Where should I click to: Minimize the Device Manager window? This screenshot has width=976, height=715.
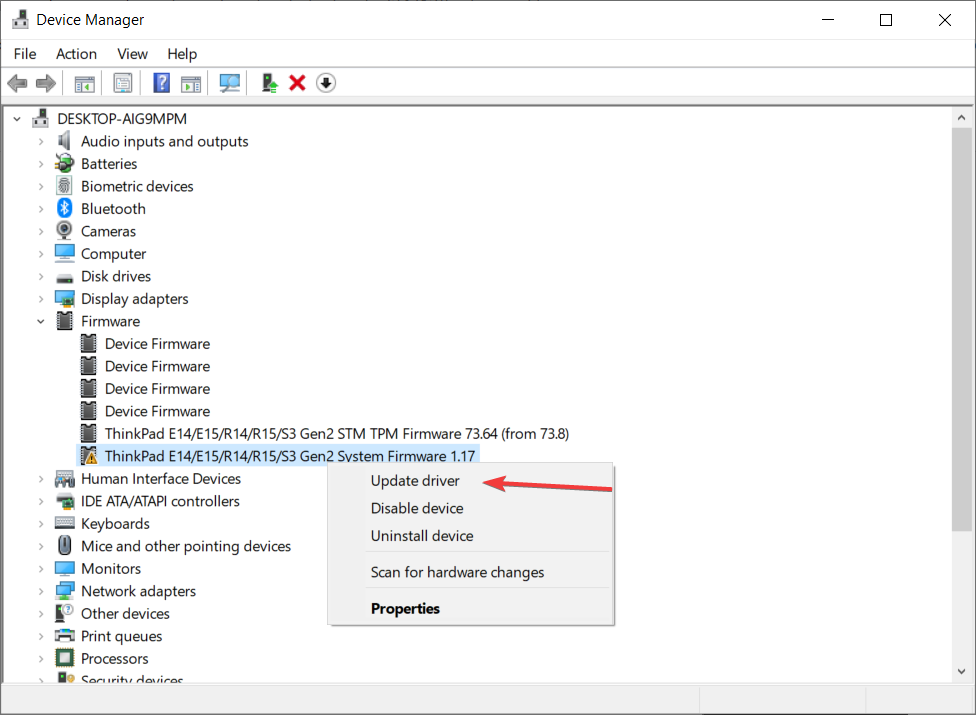pos(828,20)
